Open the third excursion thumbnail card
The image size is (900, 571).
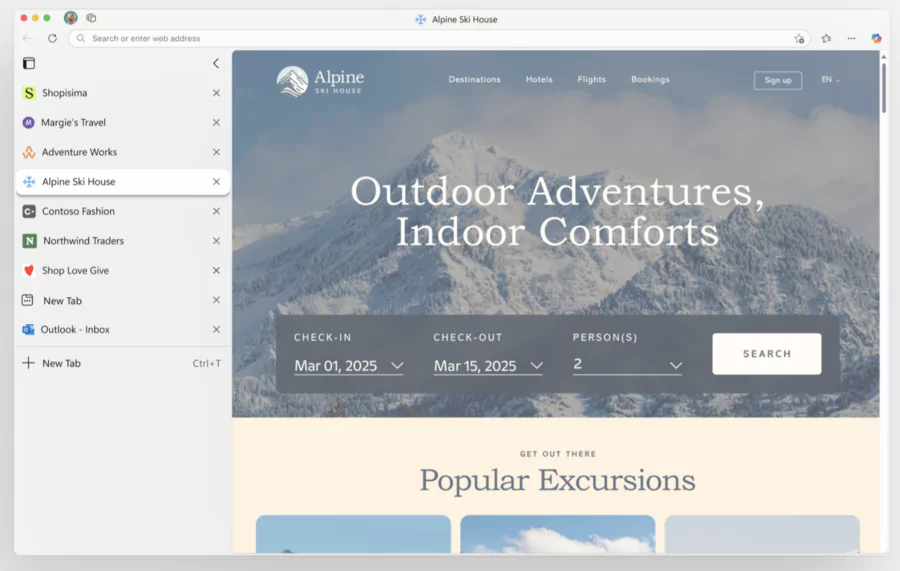point(762,534)
